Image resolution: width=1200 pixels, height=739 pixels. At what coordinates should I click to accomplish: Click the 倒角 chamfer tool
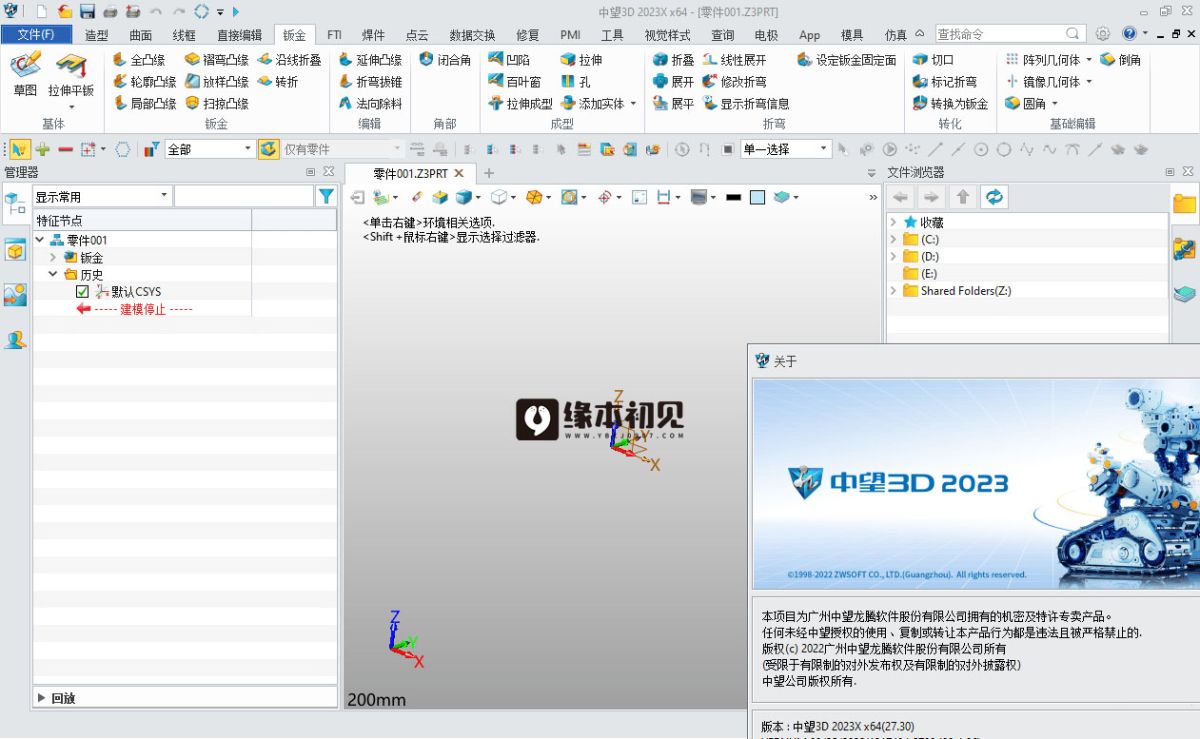coord(1120,60)
